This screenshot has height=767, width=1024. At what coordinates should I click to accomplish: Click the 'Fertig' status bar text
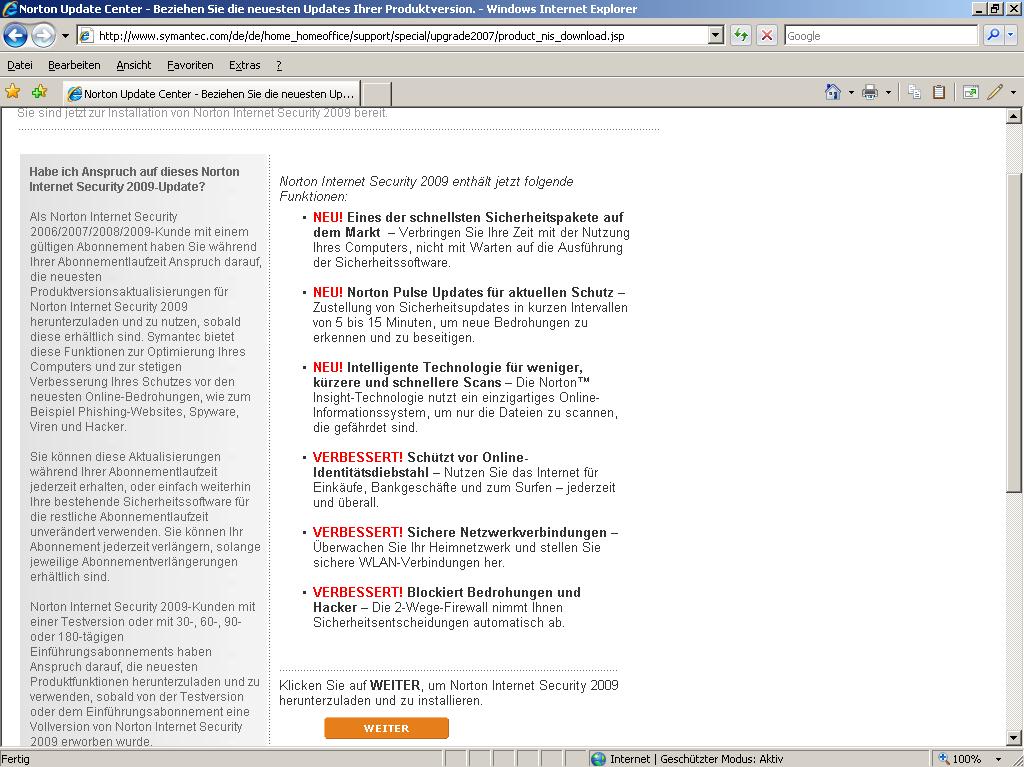pyautogui.click(x=16, y=759)
